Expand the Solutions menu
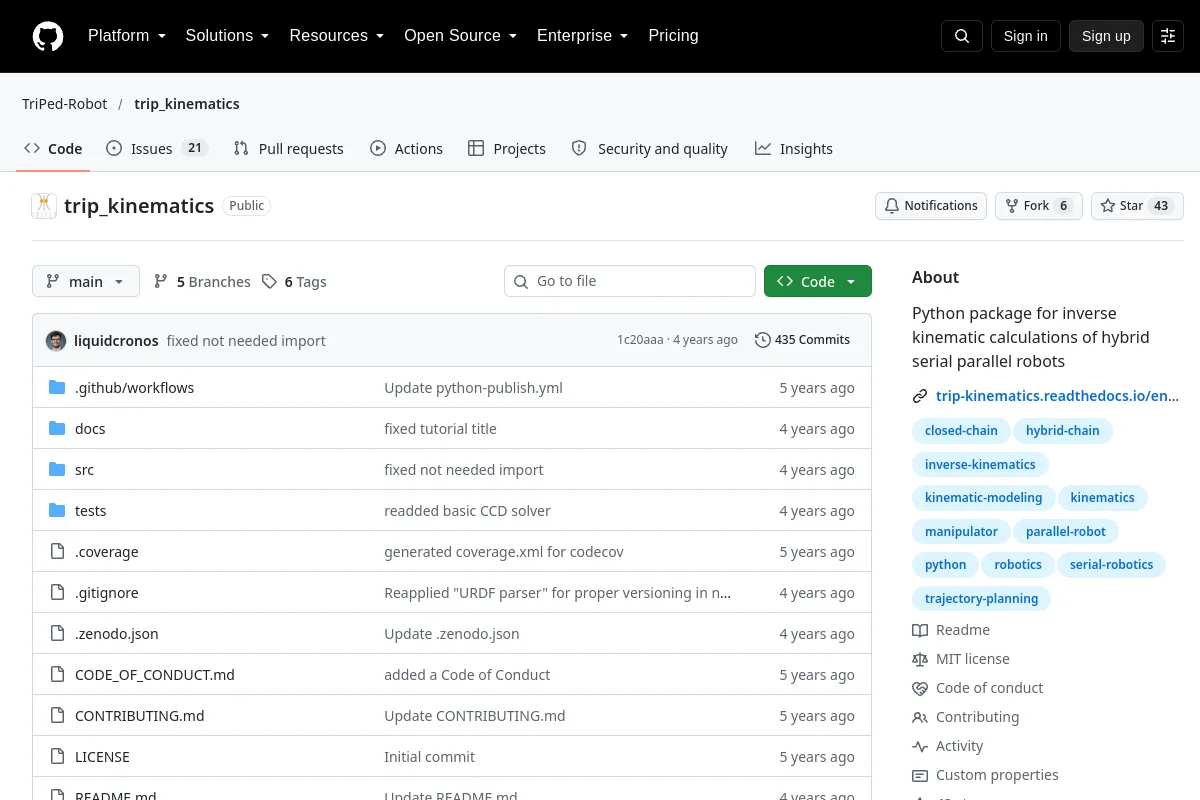Image resolution: width=1200 pixels, height=800 pixels. pos(227,36)
